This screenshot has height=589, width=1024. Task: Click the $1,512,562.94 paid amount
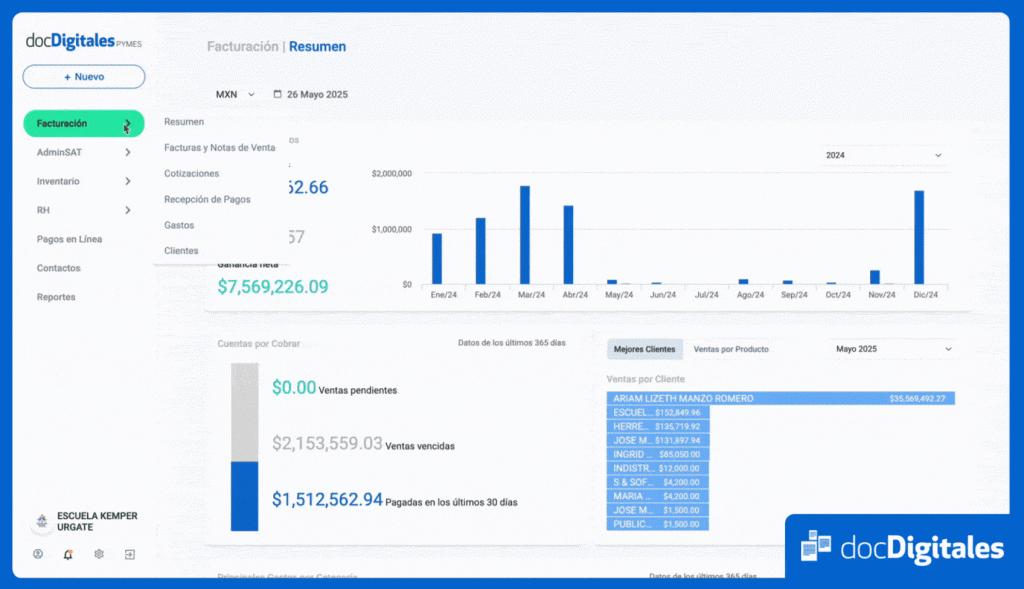(327, 500)
